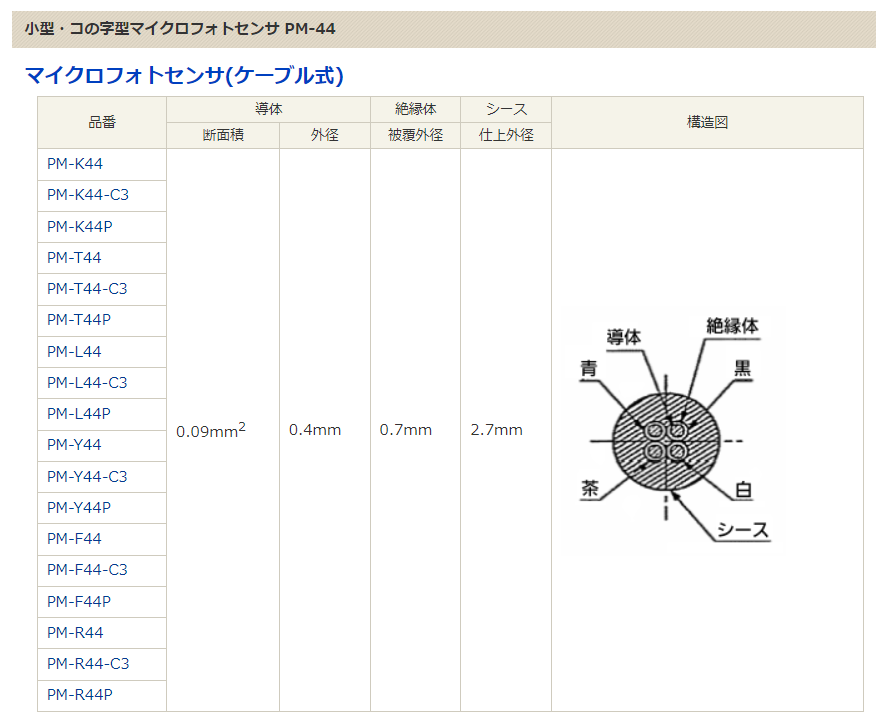Click the 絶縁体 label in diagram

click(732, 326)
